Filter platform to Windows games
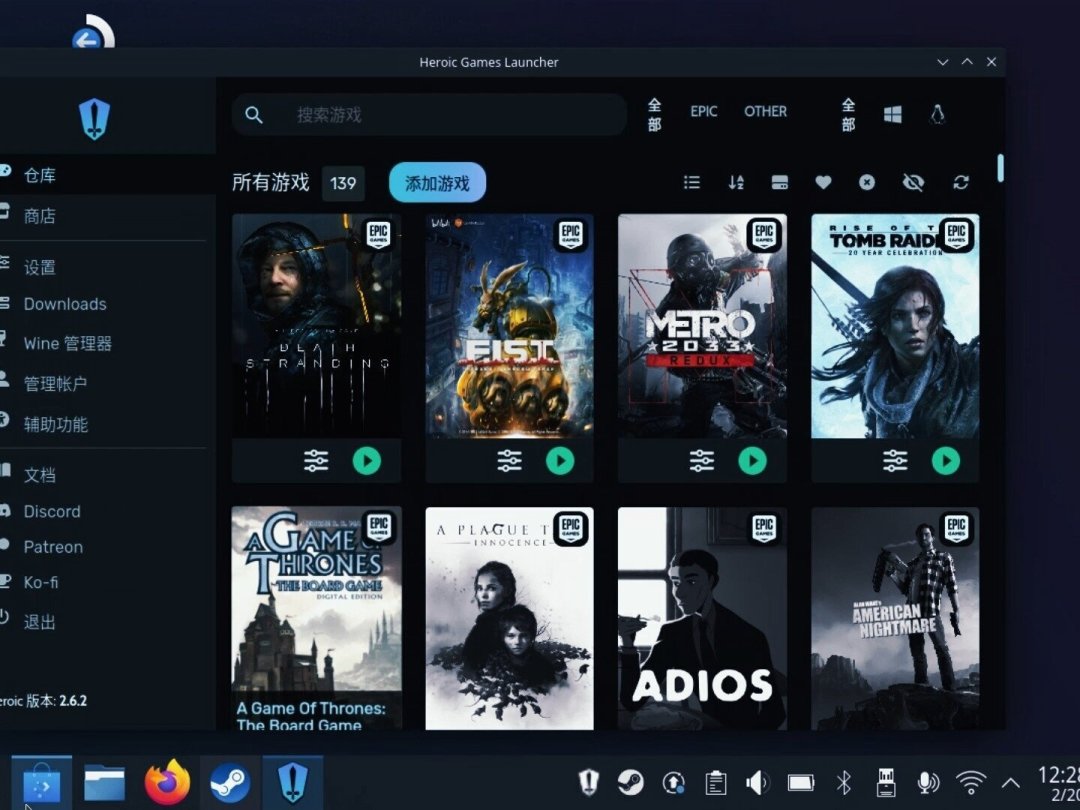Image resolution: width=1080 pixels, height=810 pixels. [893, 114]
